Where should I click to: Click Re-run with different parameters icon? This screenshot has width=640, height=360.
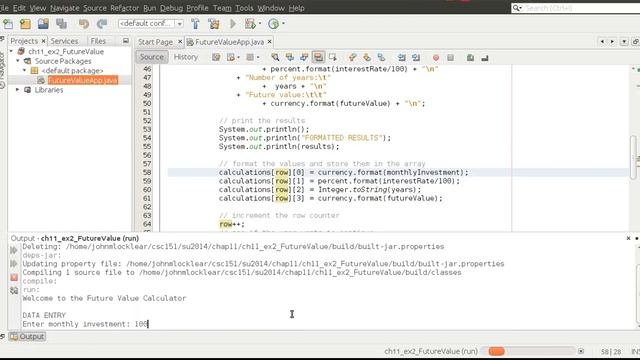click(x=14, y=264)
